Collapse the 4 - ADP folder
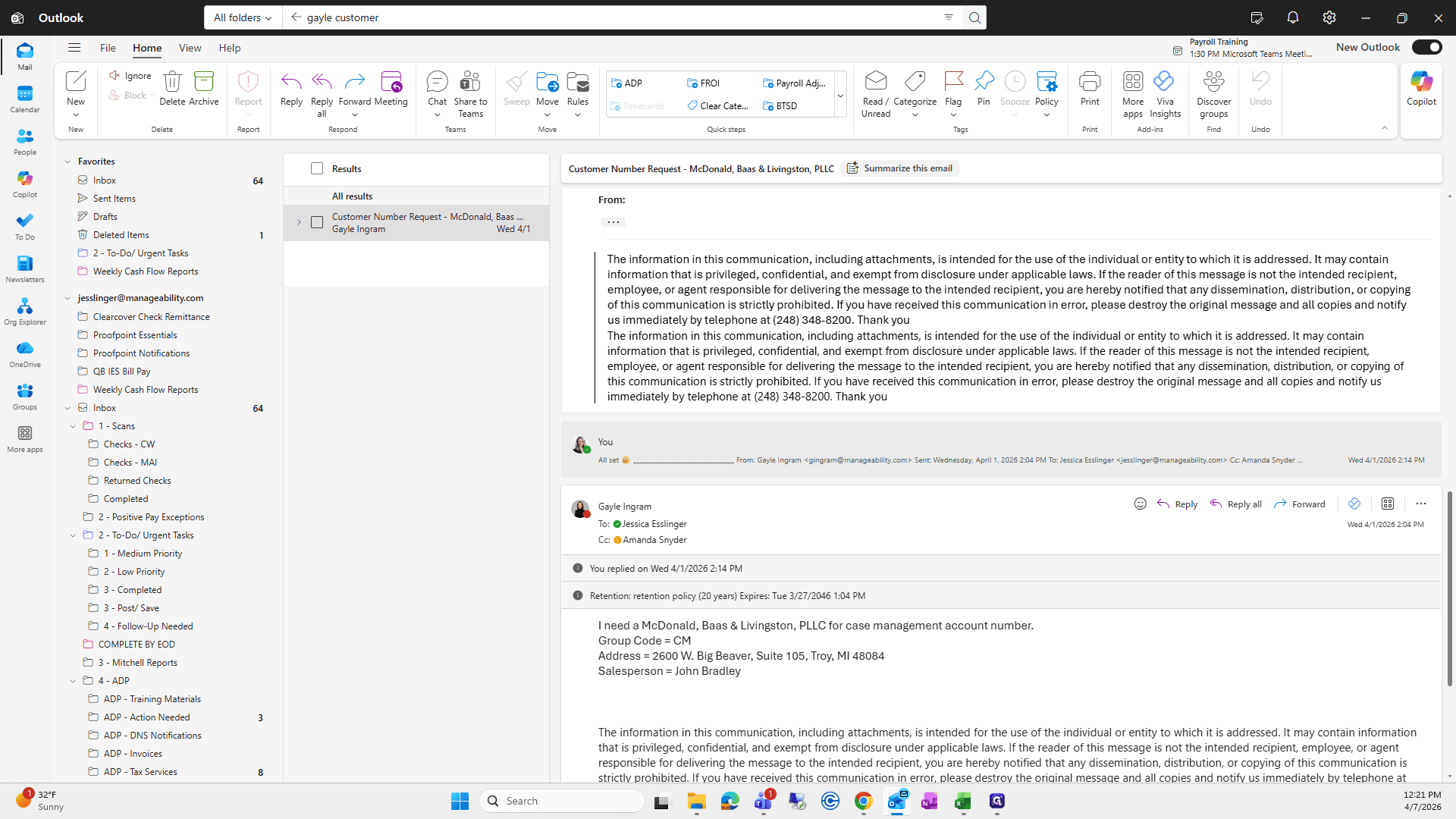This screenshot has width=1456, height=819. pos(73,681)
